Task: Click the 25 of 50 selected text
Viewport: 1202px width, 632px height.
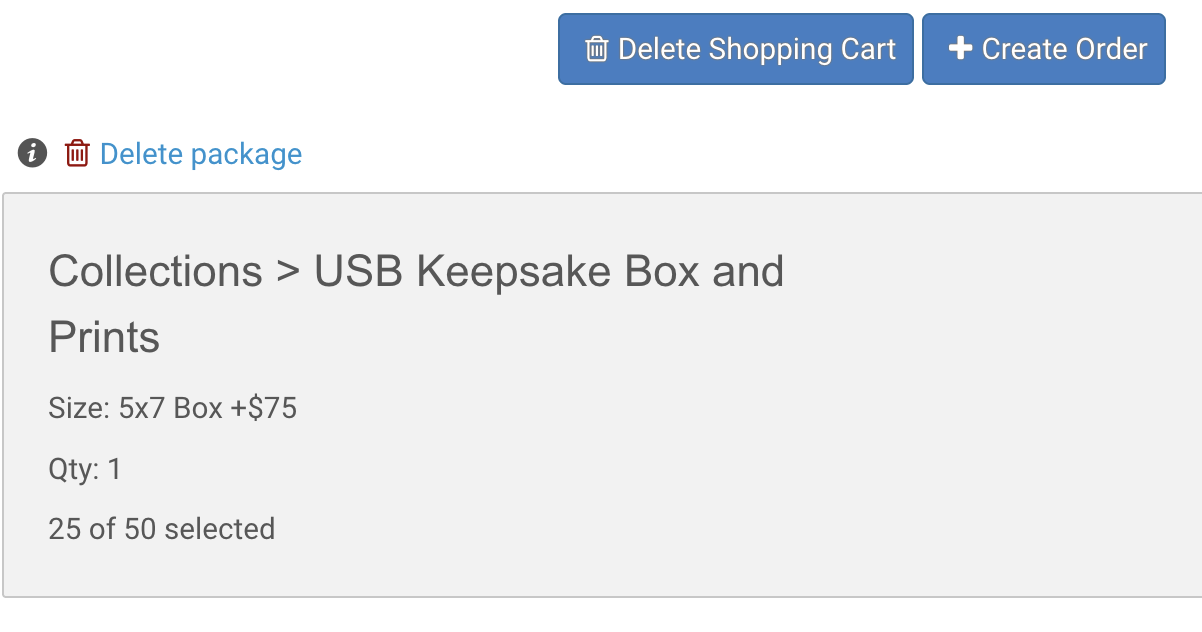Action: (162, 528)
